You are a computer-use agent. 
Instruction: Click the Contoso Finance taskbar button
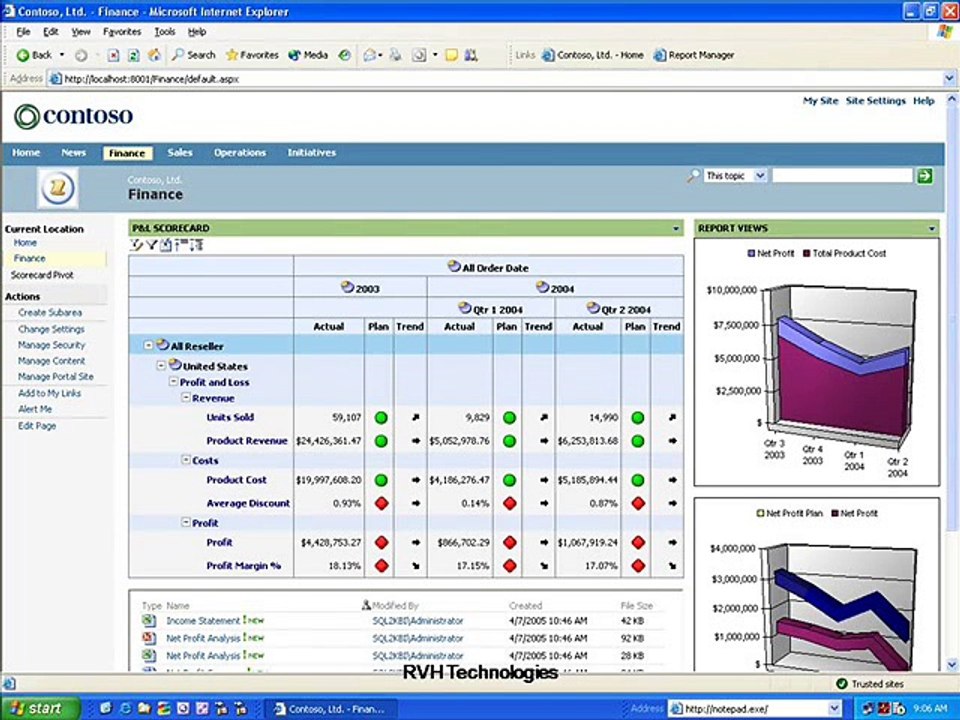pos(331,709)
